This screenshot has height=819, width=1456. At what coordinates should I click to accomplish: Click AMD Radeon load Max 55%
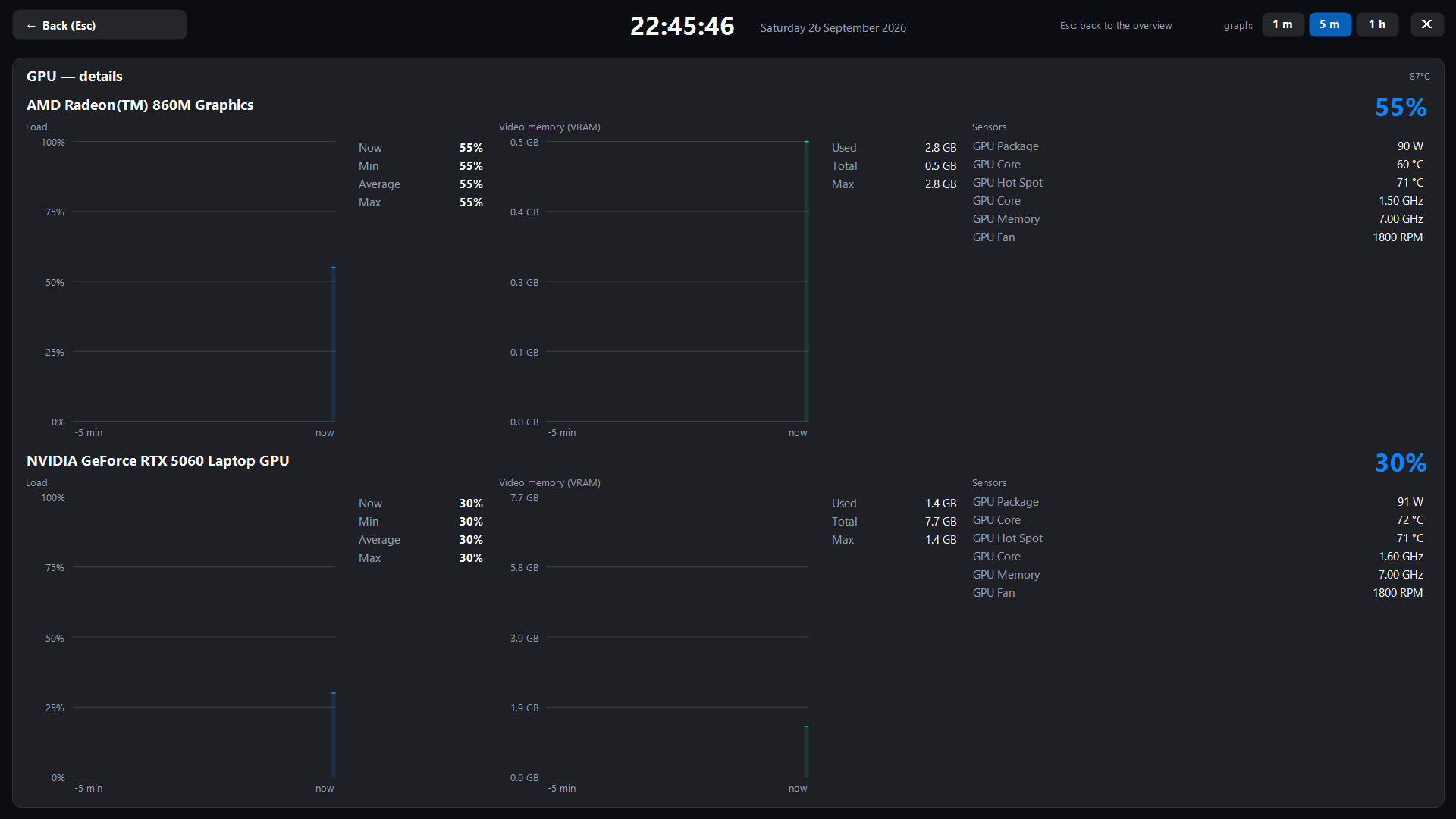point(421,202)
